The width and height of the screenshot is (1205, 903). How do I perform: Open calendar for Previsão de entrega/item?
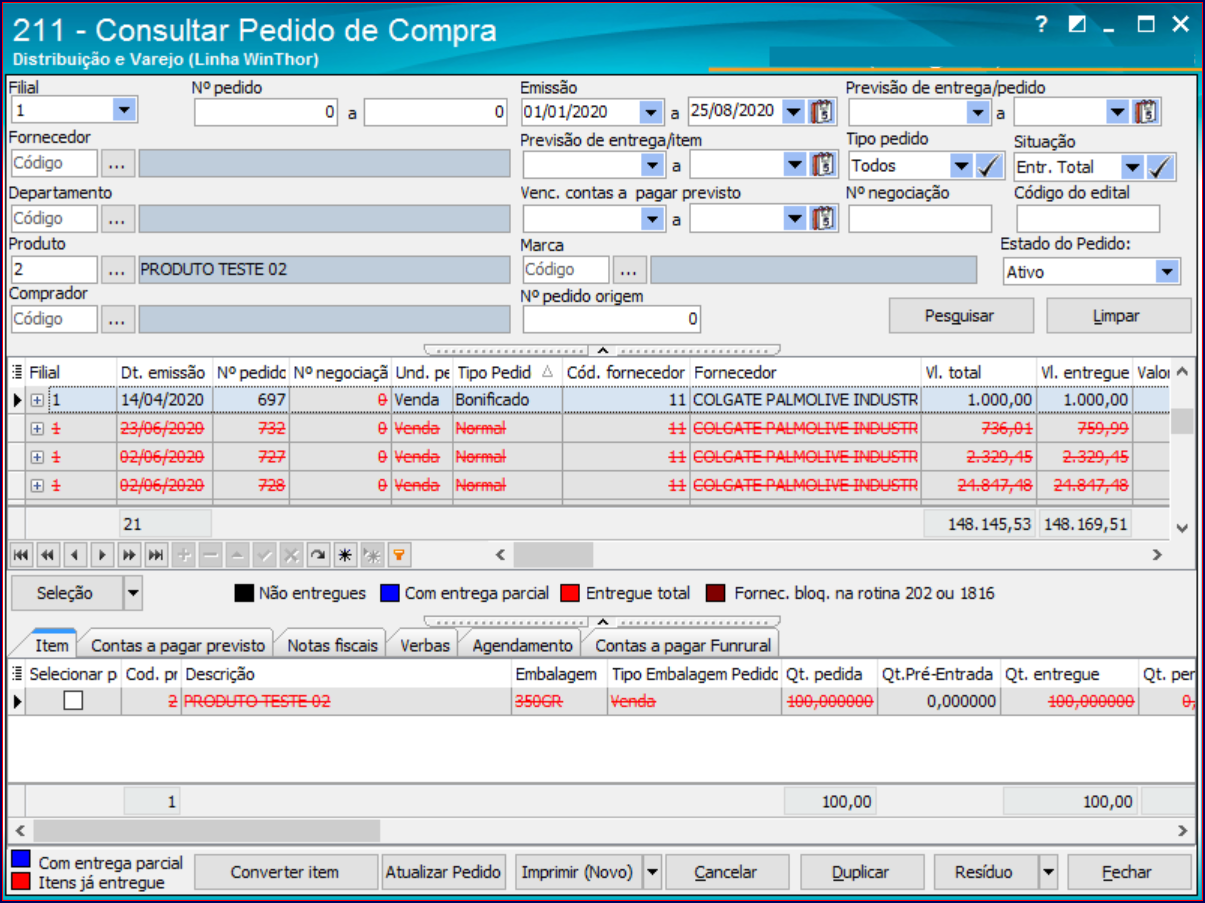click(x=822, y=164)
